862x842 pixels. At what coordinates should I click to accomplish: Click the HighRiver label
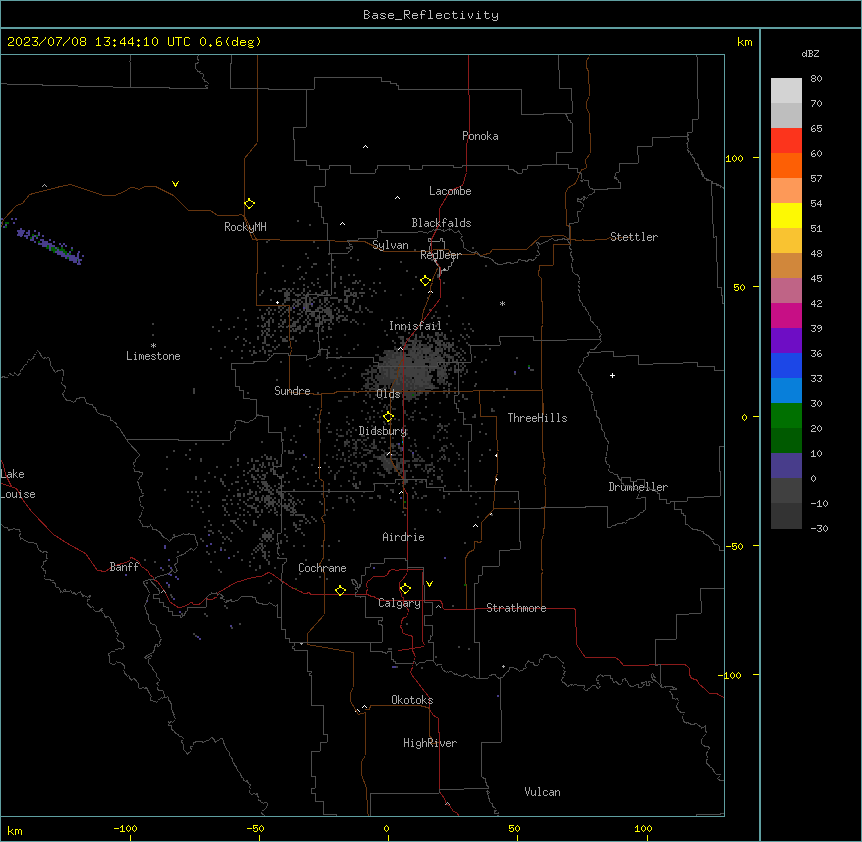430,743
